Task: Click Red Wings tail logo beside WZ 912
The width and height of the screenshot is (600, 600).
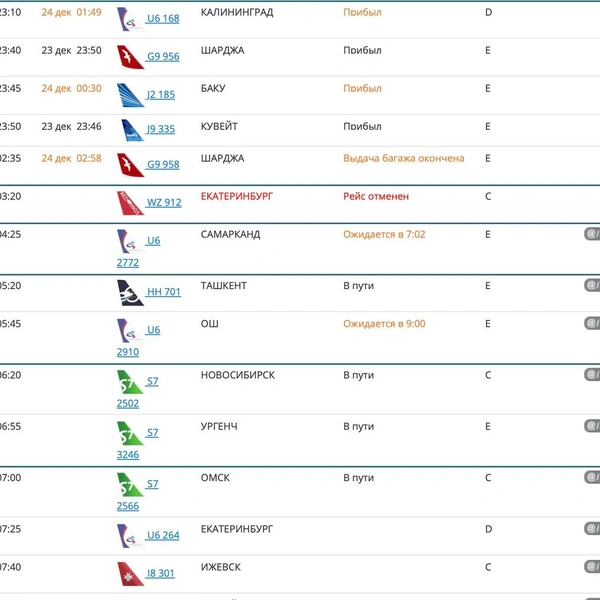Action: pyautogui.click(x=130, y=203)
